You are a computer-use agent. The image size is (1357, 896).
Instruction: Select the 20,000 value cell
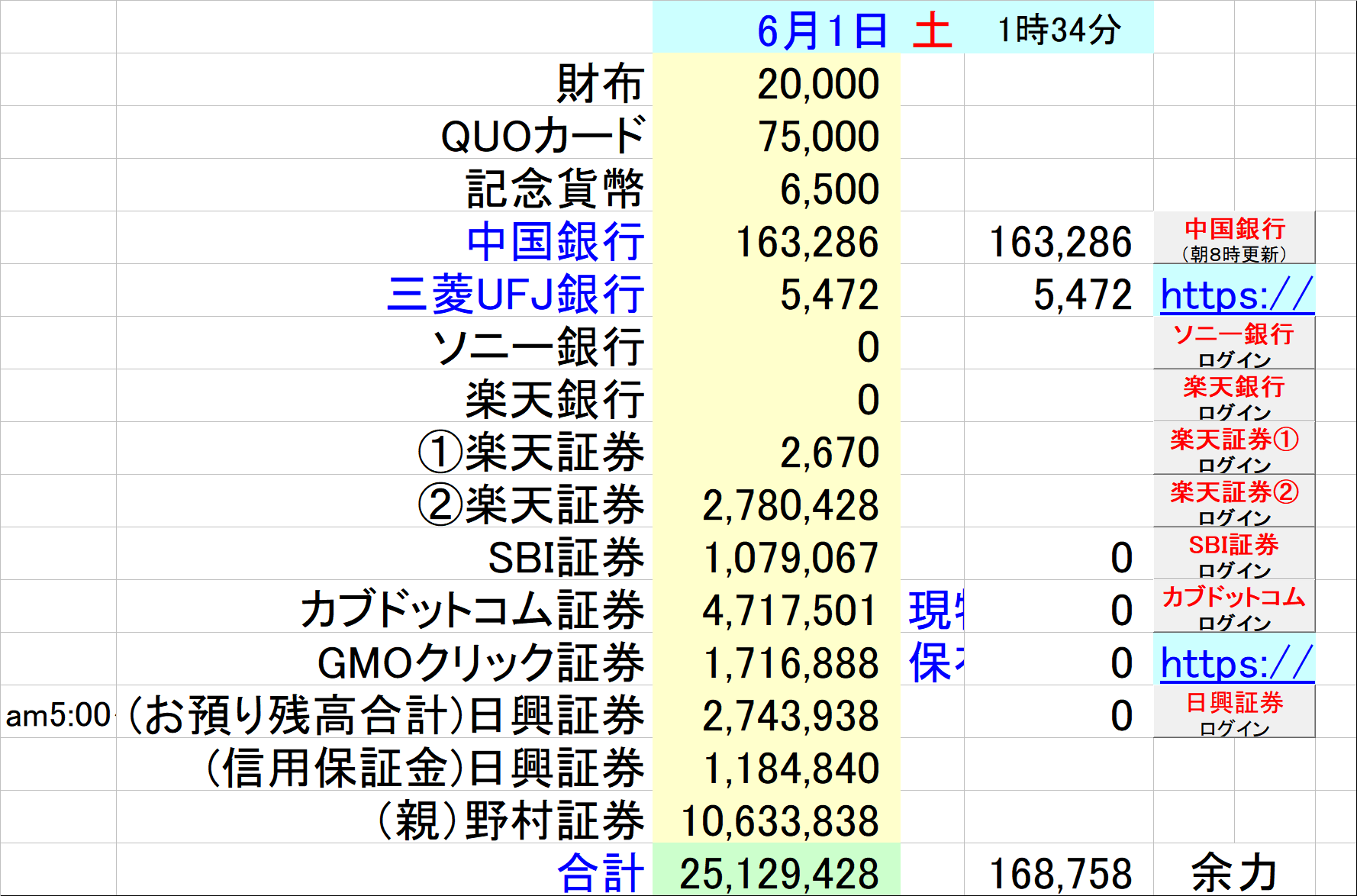(x=776, y=80)
